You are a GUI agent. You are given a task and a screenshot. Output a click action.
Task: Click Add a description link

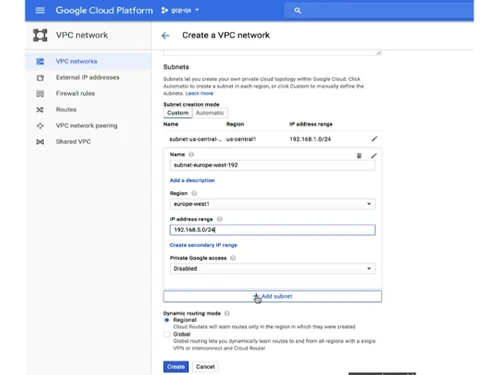click(192, 180)
